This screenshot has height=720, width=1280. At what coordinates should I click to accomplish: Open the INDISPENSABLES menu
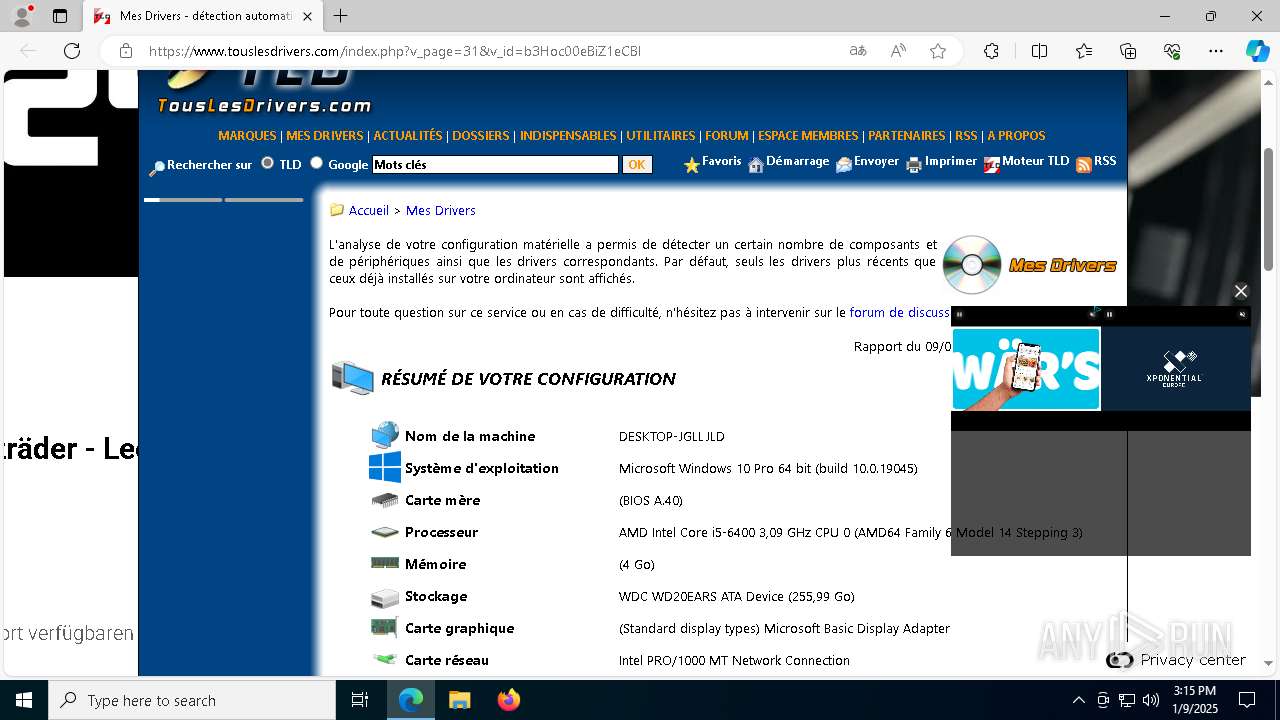[568, 136]
